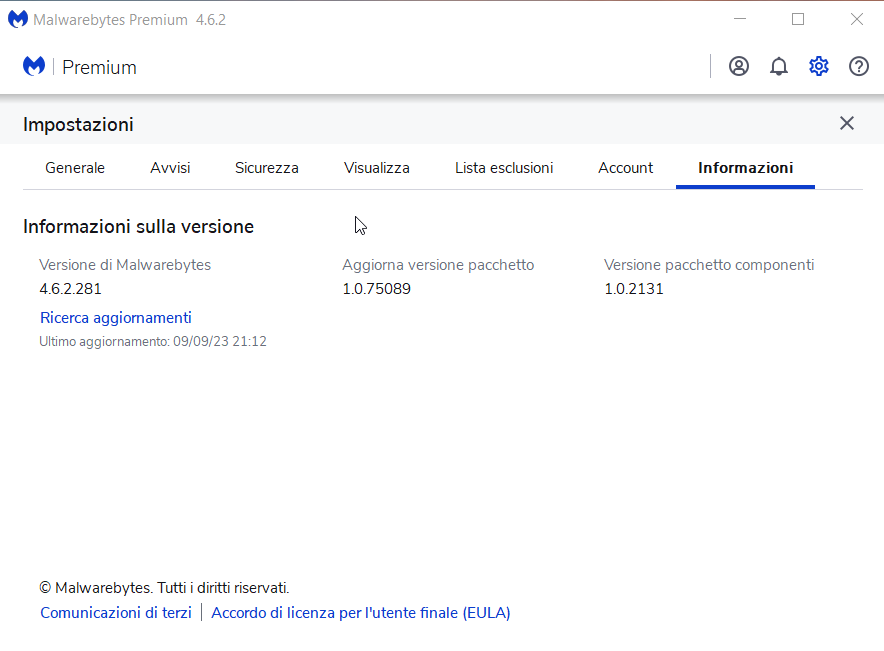The height and width of the screenshot is (651, 884).
Task: Open the account profile icon
Action: [739, 67]
